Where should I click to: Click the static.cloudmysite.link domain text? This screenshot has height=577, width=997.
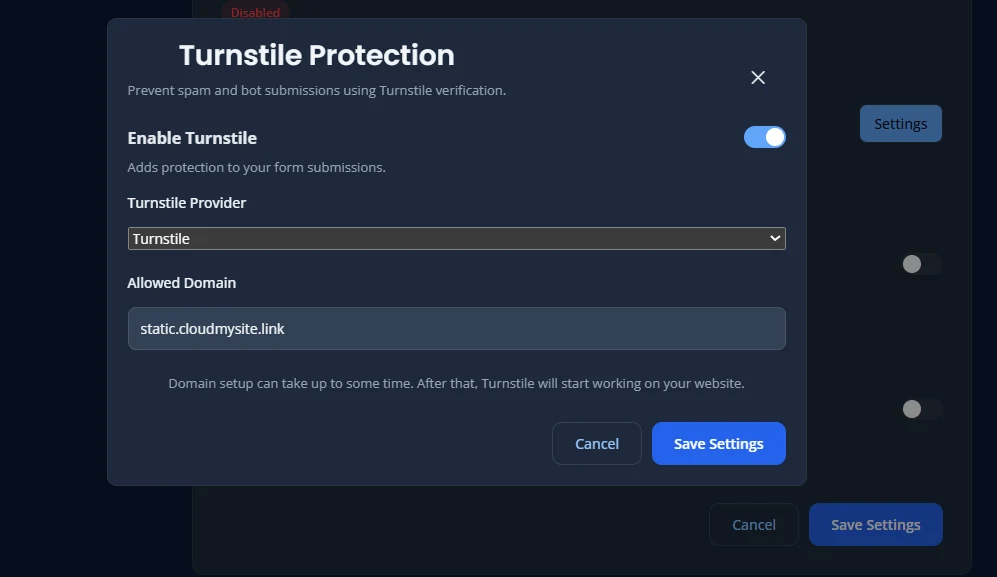[x=213, y=327]
